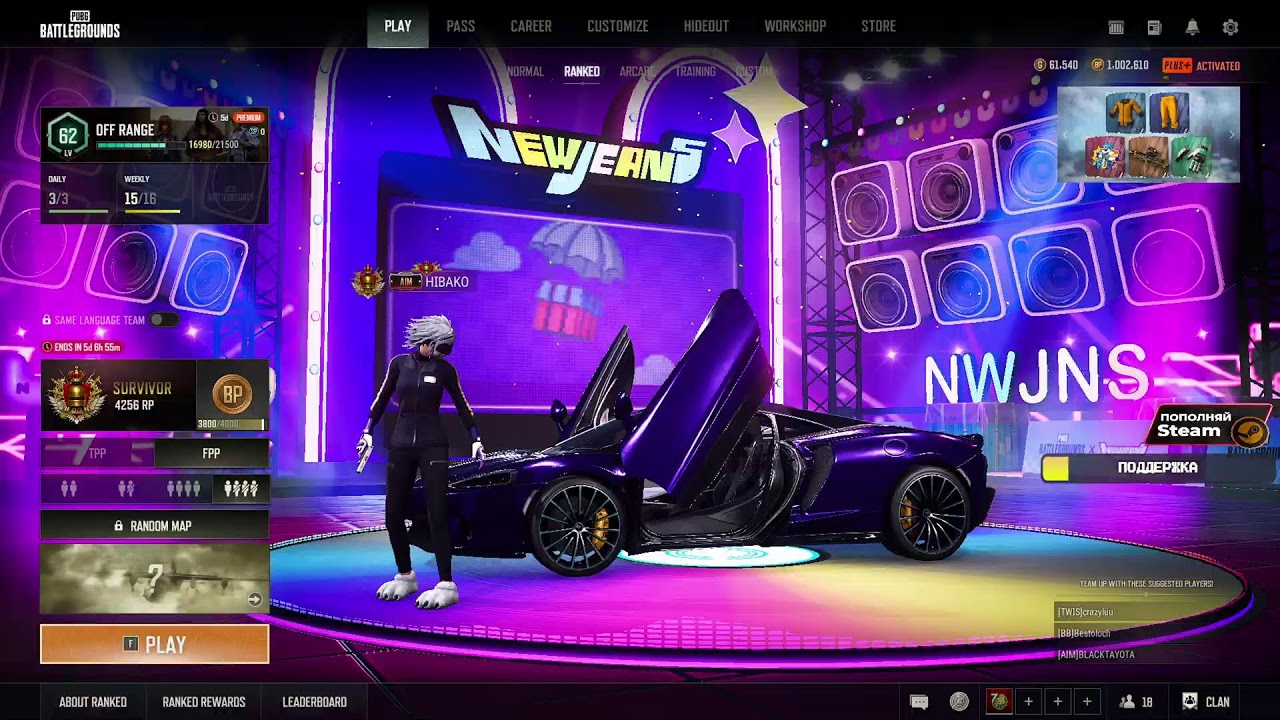1280x720 pixels.
Task: Open the friends list icon showing 18
Action: [1136, 702]
